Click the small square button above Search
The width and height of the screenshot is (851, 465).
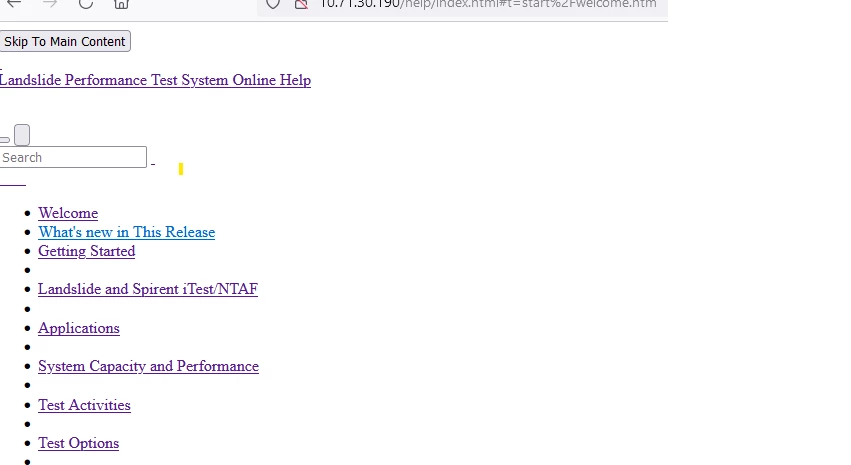click(22, 135)
